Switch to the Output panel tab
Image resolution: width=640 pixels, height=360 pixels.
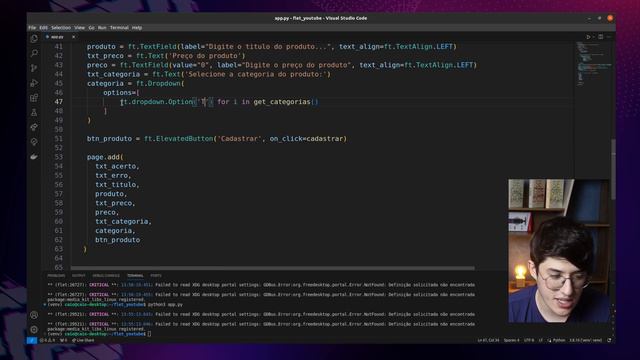coord(78,276)
